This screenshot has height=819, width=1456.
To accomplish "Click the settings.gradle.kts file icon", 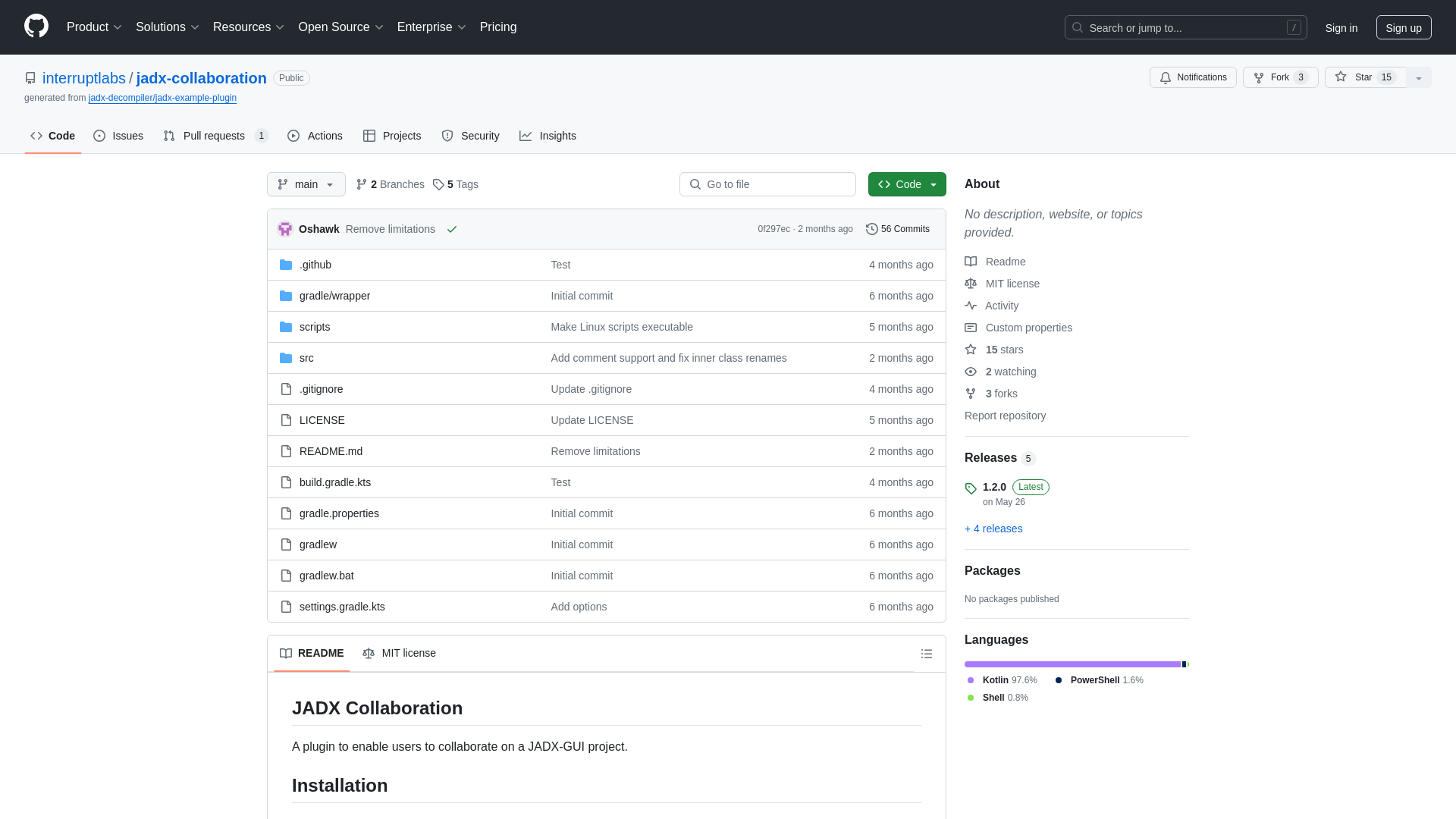I will (x=286, y=607).
